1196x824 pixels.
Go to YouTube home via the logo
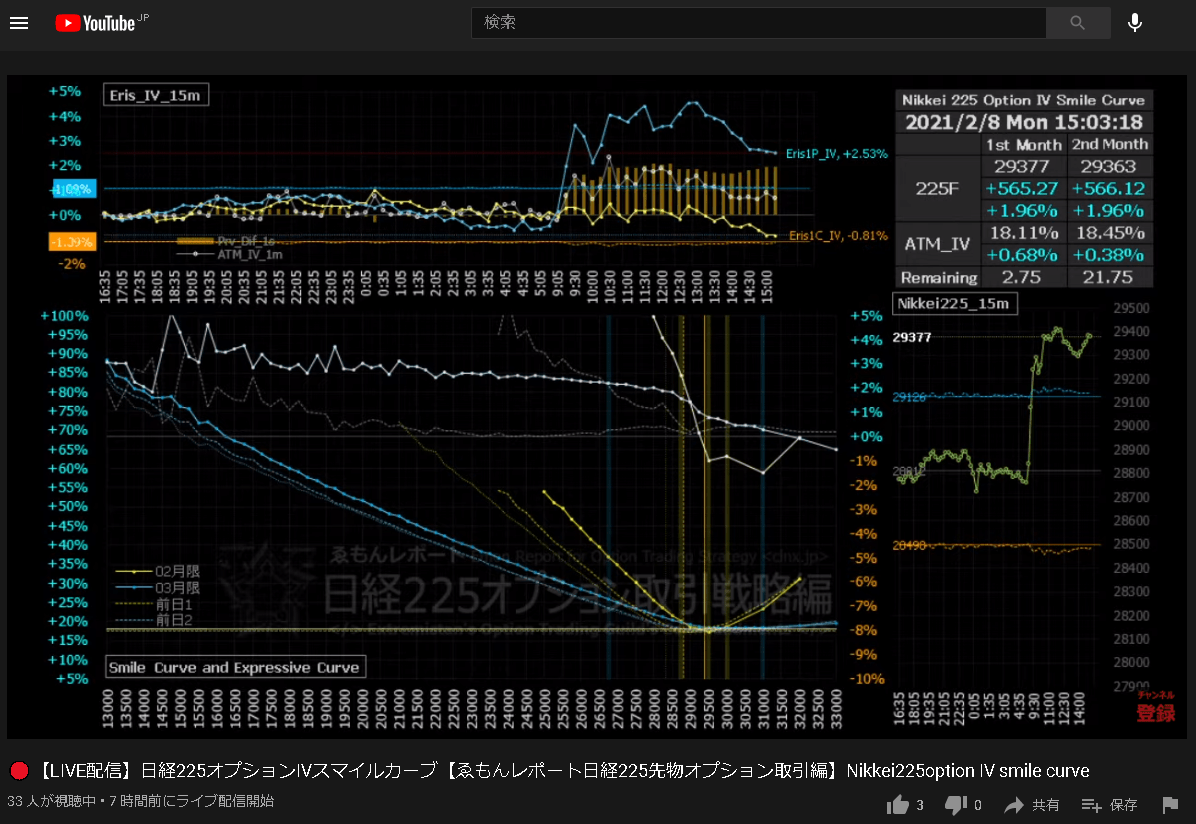click(x=101, y=23)
